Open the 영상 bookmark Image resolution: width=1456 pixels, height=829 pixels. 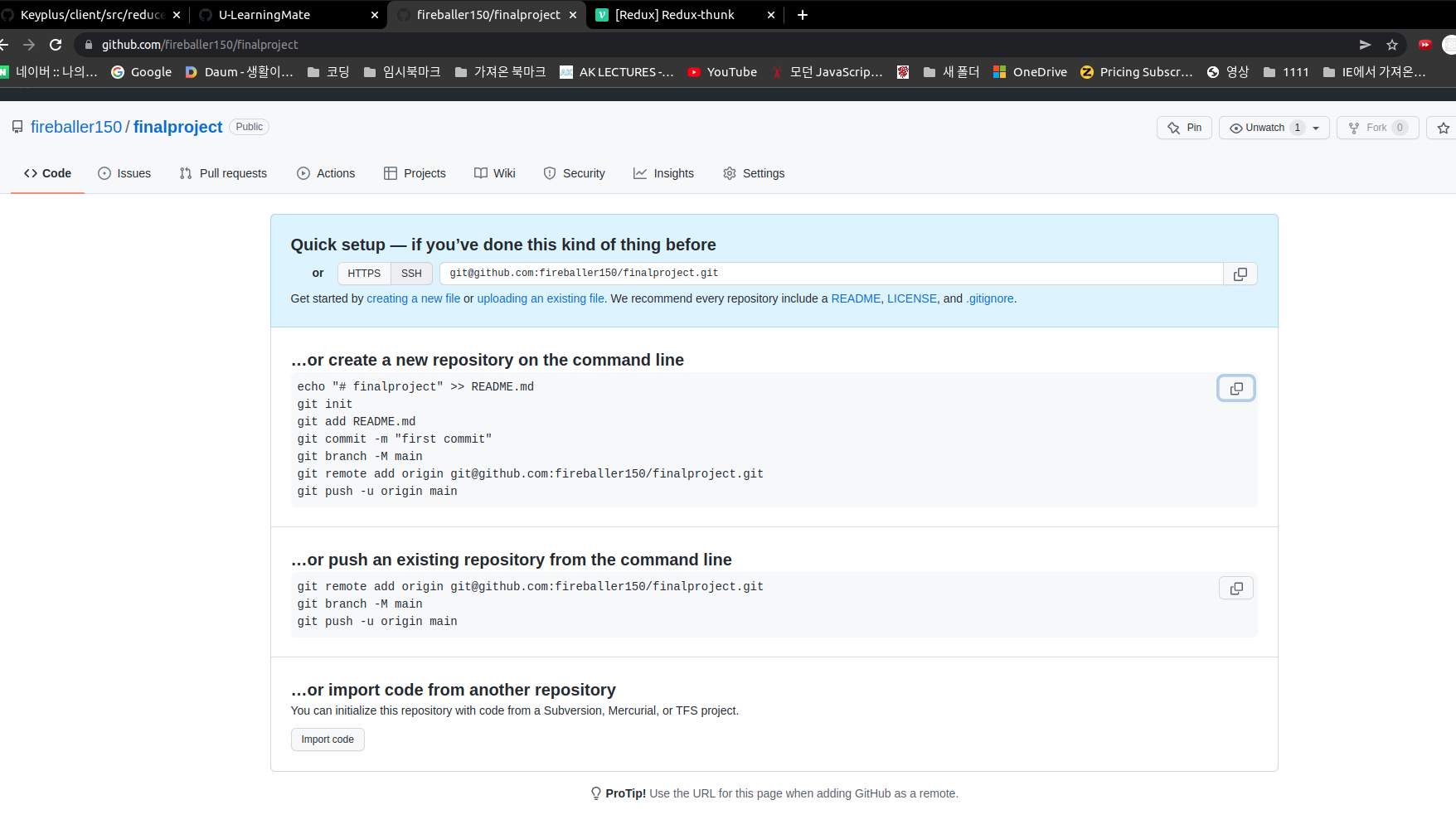(x=1228, y=72)
